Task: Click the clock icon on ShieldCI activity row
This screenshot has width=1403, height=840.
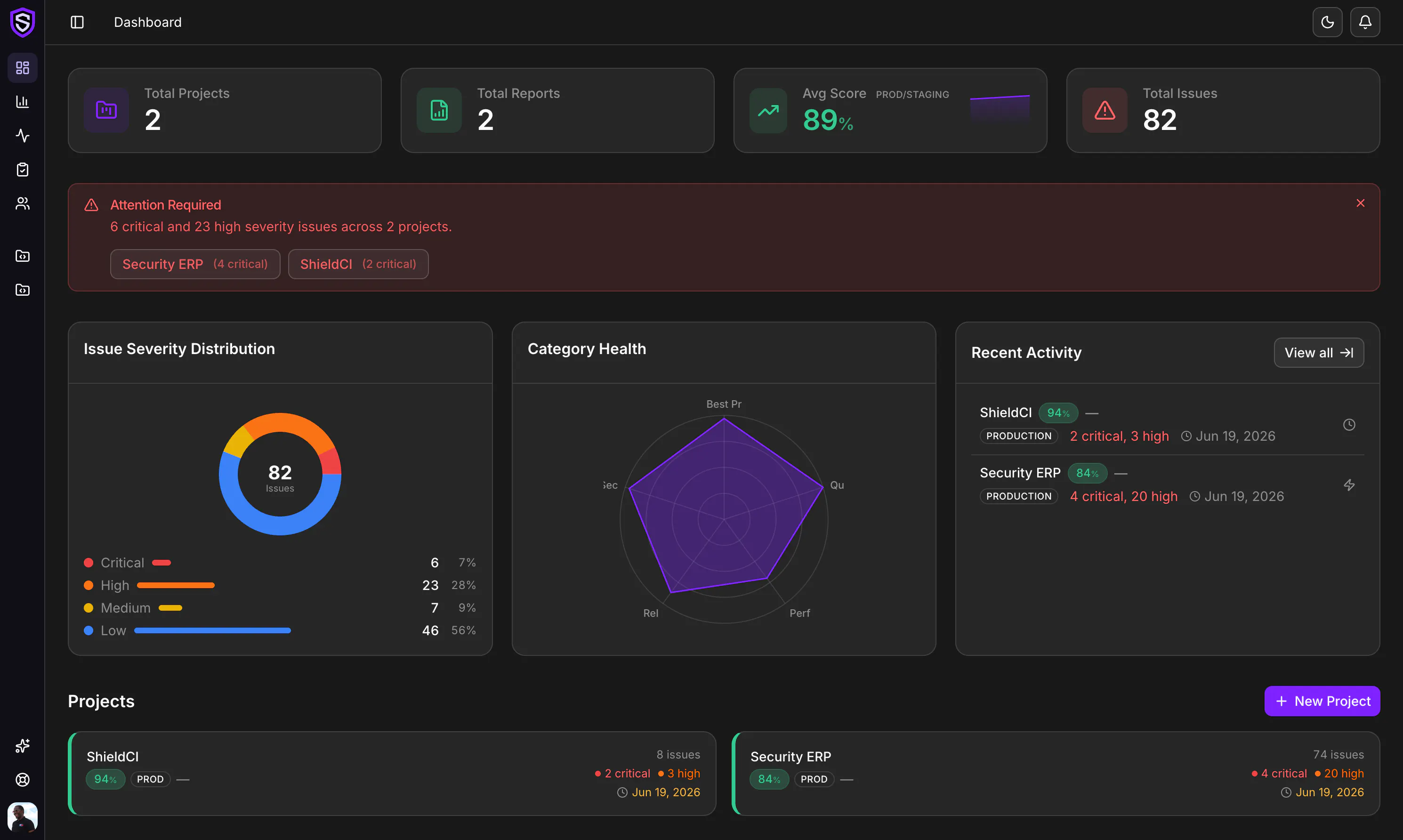Action: click(x=1349, y=425)
